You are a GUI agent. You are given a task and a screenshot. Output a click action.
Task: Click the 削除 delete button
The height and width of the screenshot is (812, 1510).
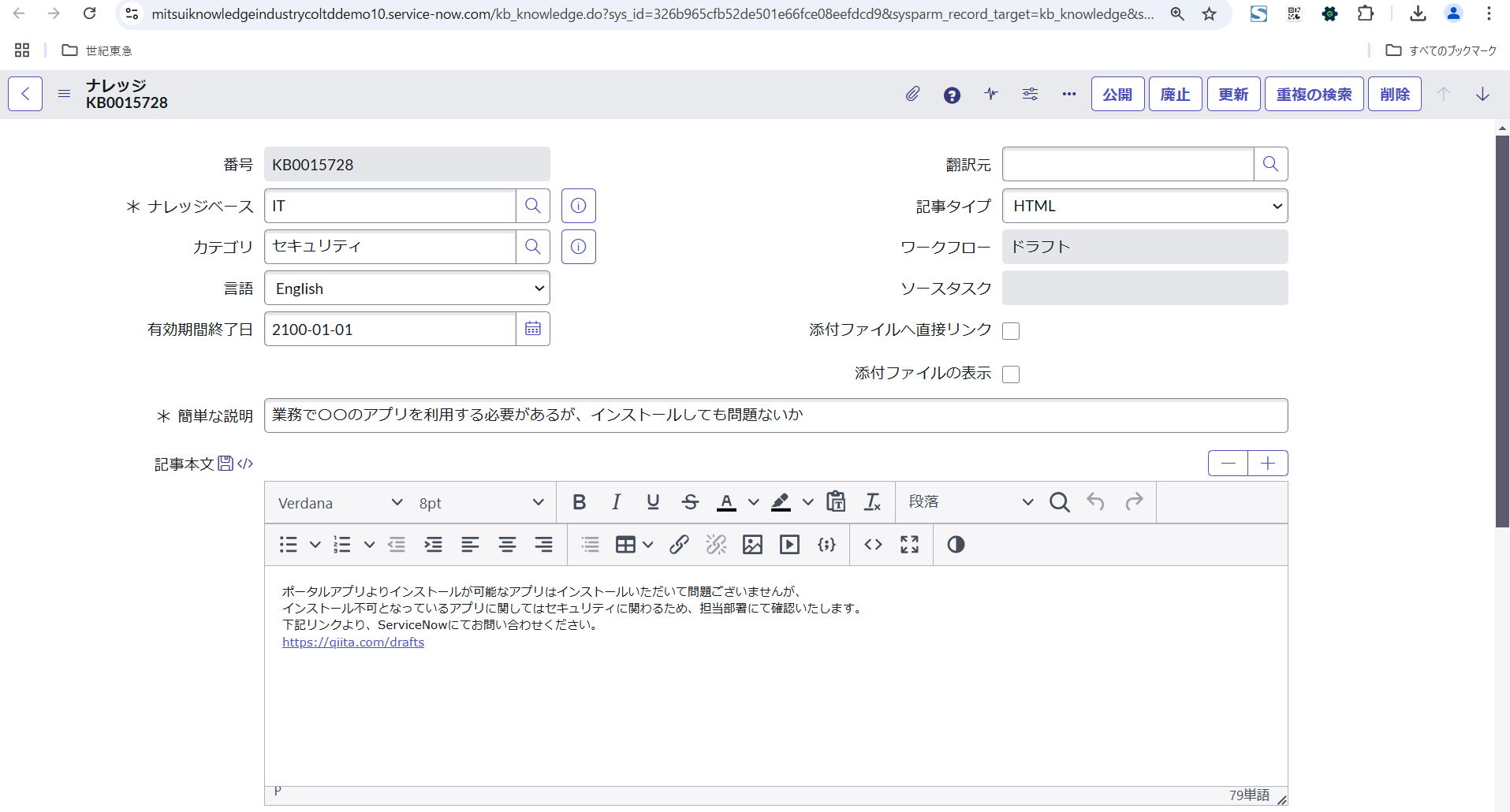[1394, 94]
